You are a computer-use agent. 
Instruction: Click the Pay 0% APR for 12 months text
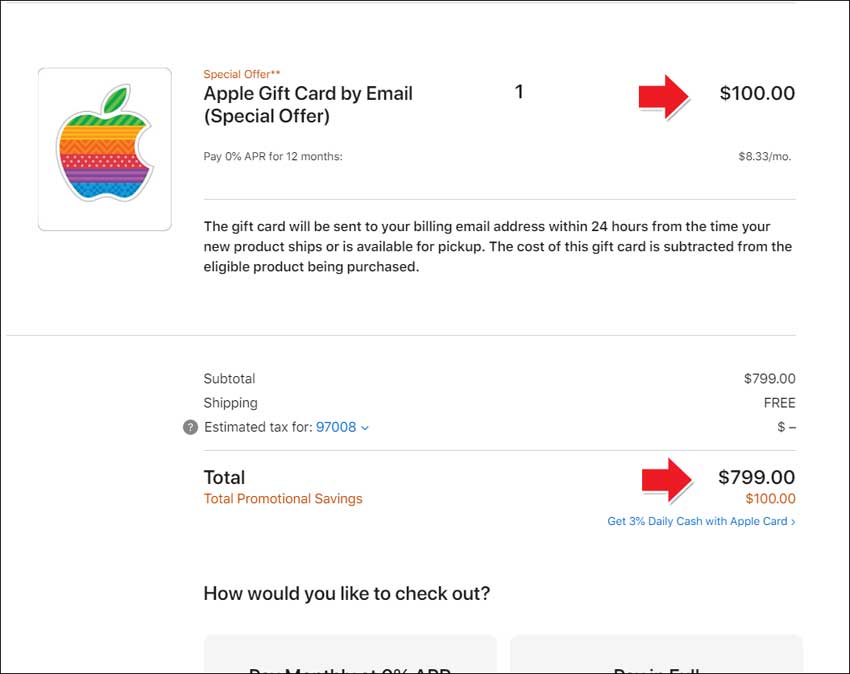(273, 157)
